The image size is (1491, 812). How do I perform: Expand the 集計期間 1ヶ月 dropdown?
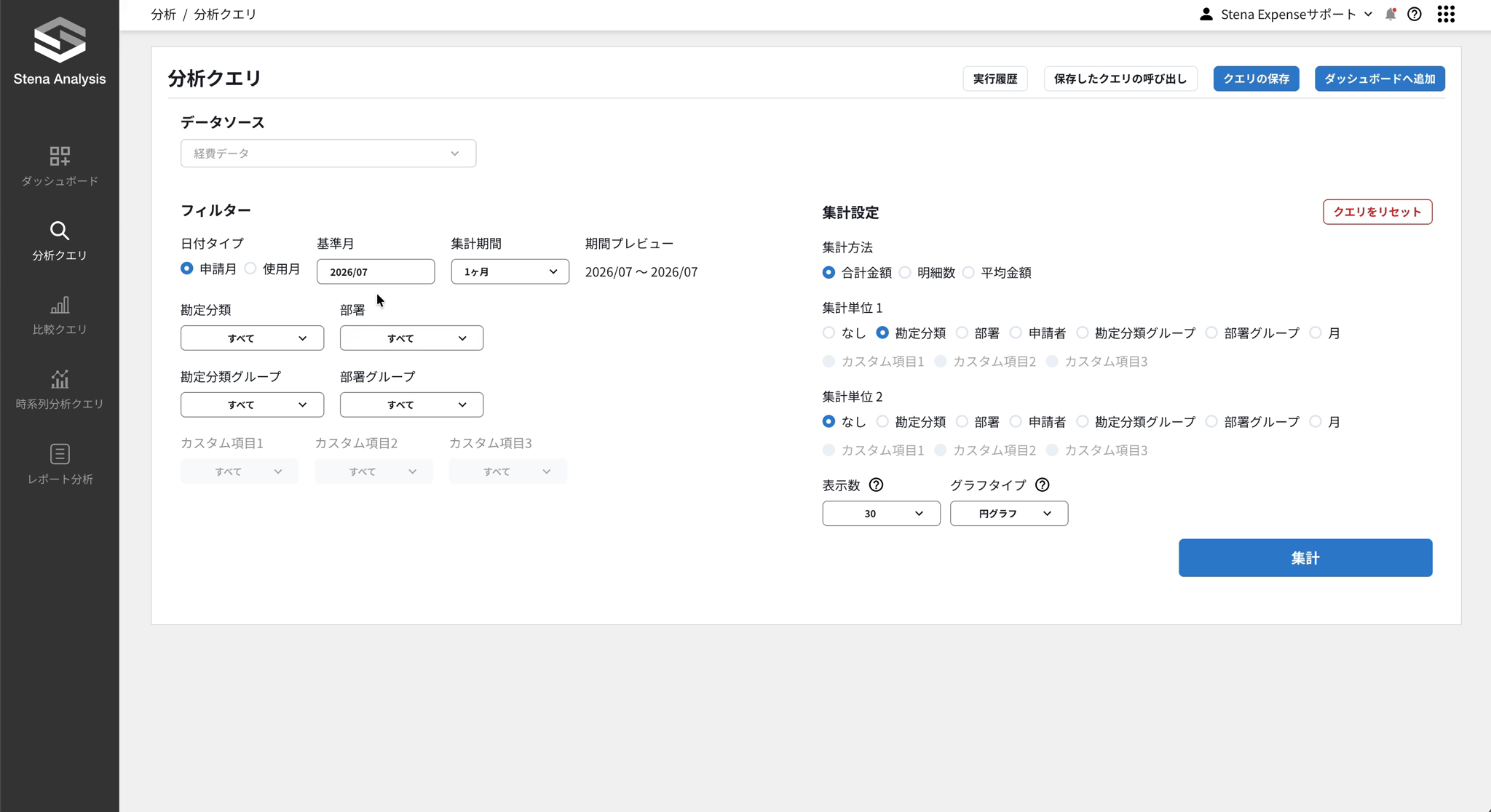pos(510,271)
